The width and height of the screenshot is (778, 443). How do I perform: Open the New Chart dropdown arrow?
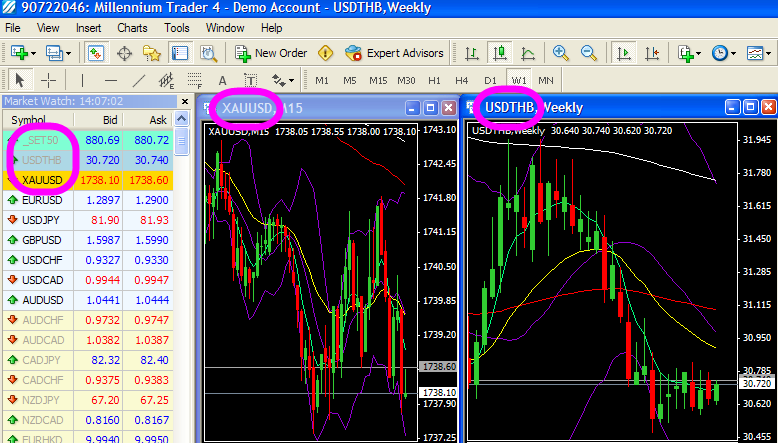pos(33,53)
